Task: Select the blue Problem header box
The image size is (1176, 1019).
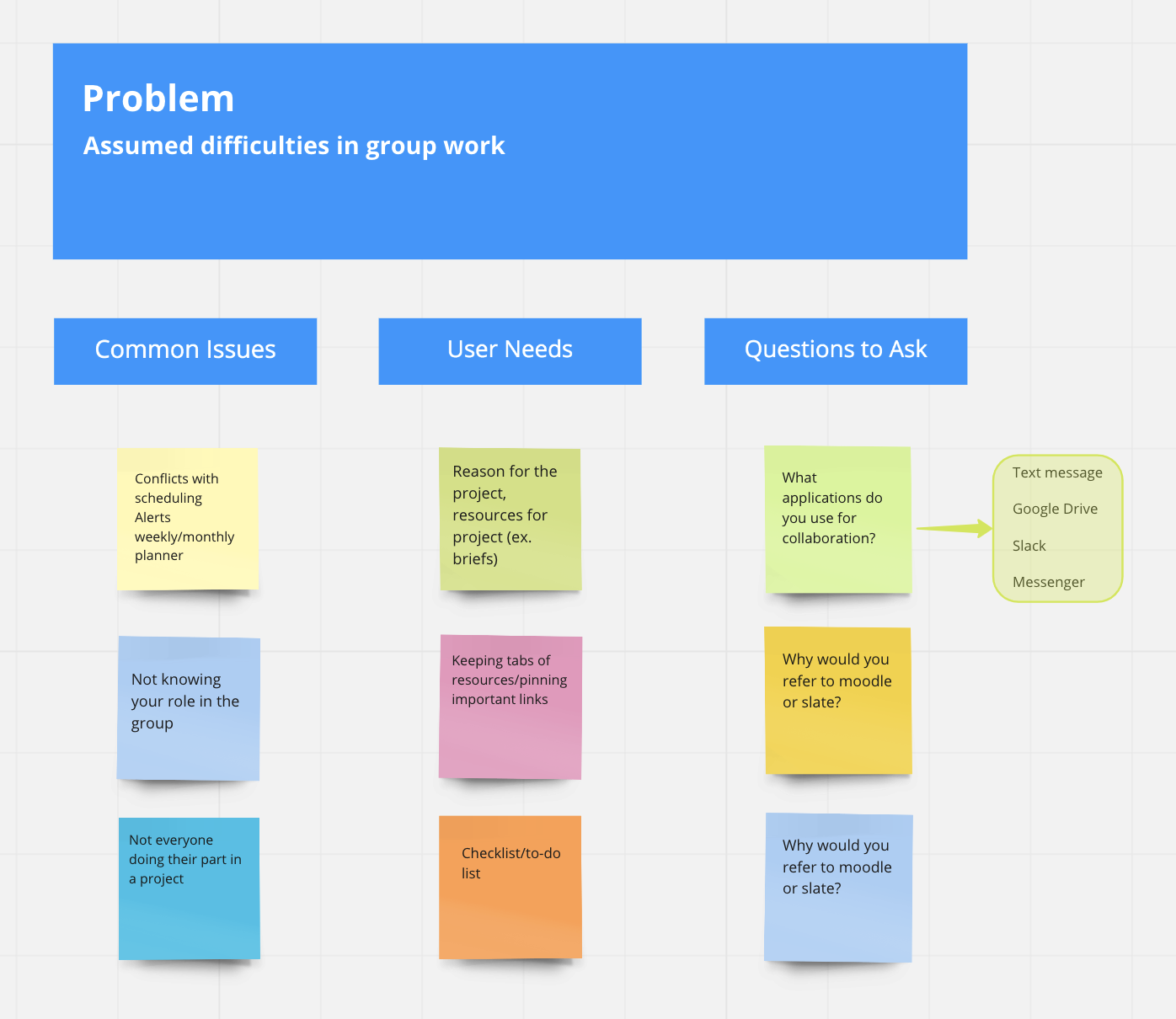Action: (510, 152)
